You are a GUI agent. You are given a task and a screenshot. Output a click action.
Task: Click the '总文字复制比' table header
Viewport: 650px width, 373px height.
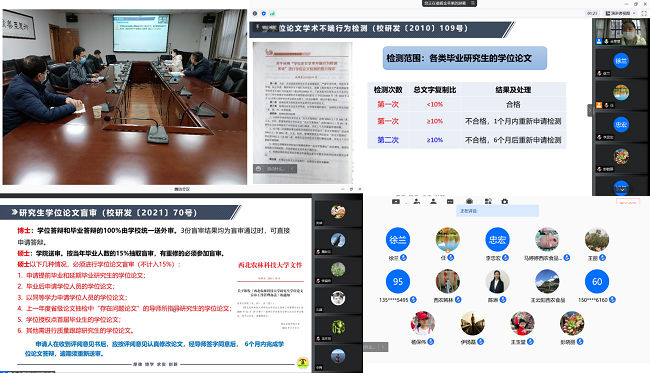tap(434, 90)
